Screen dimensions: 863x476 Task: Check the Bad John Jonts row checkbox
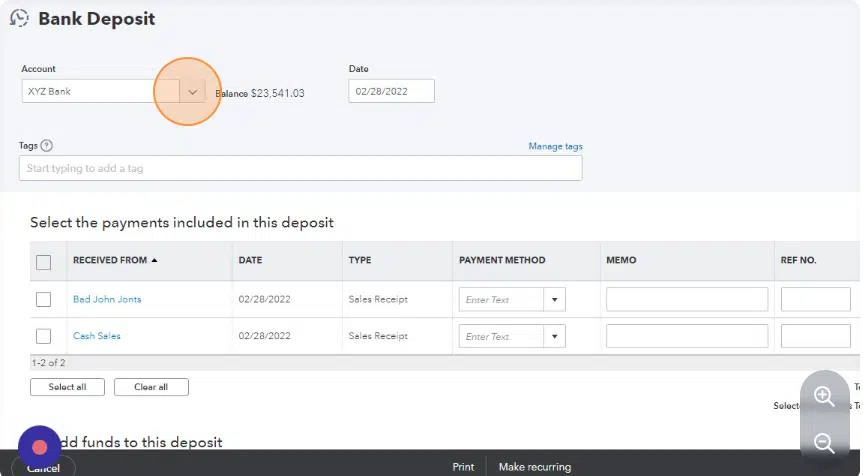coord(43,299)
